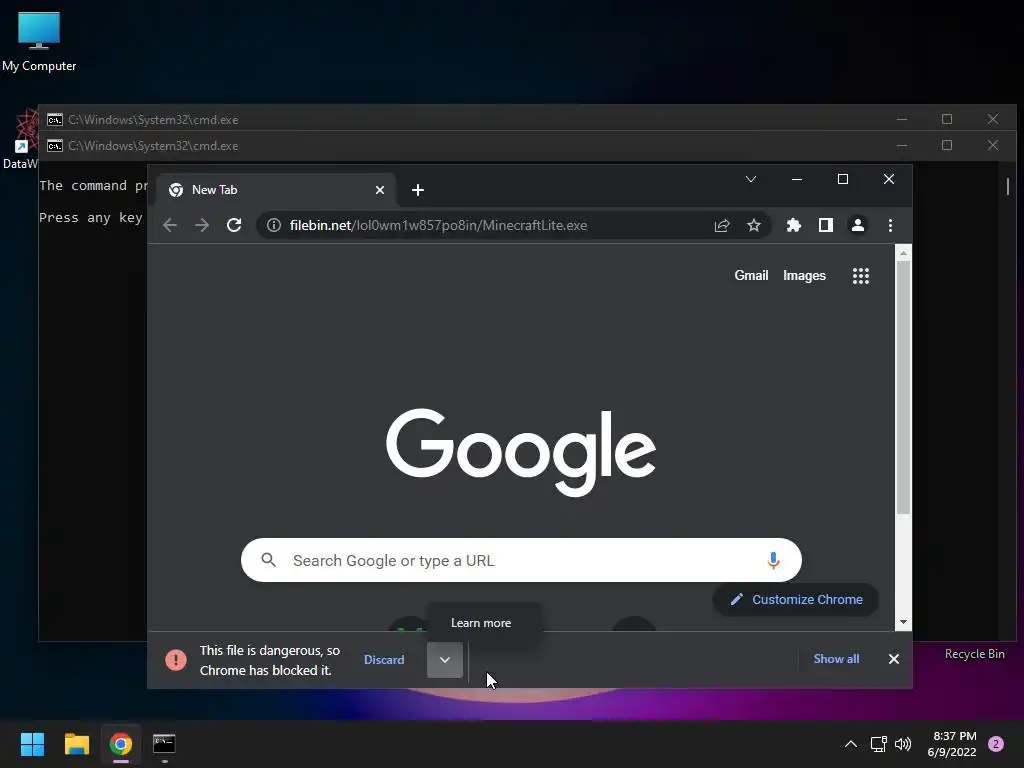
Task: Open Chrome side panel icon
Action: [x=825, y=225]
